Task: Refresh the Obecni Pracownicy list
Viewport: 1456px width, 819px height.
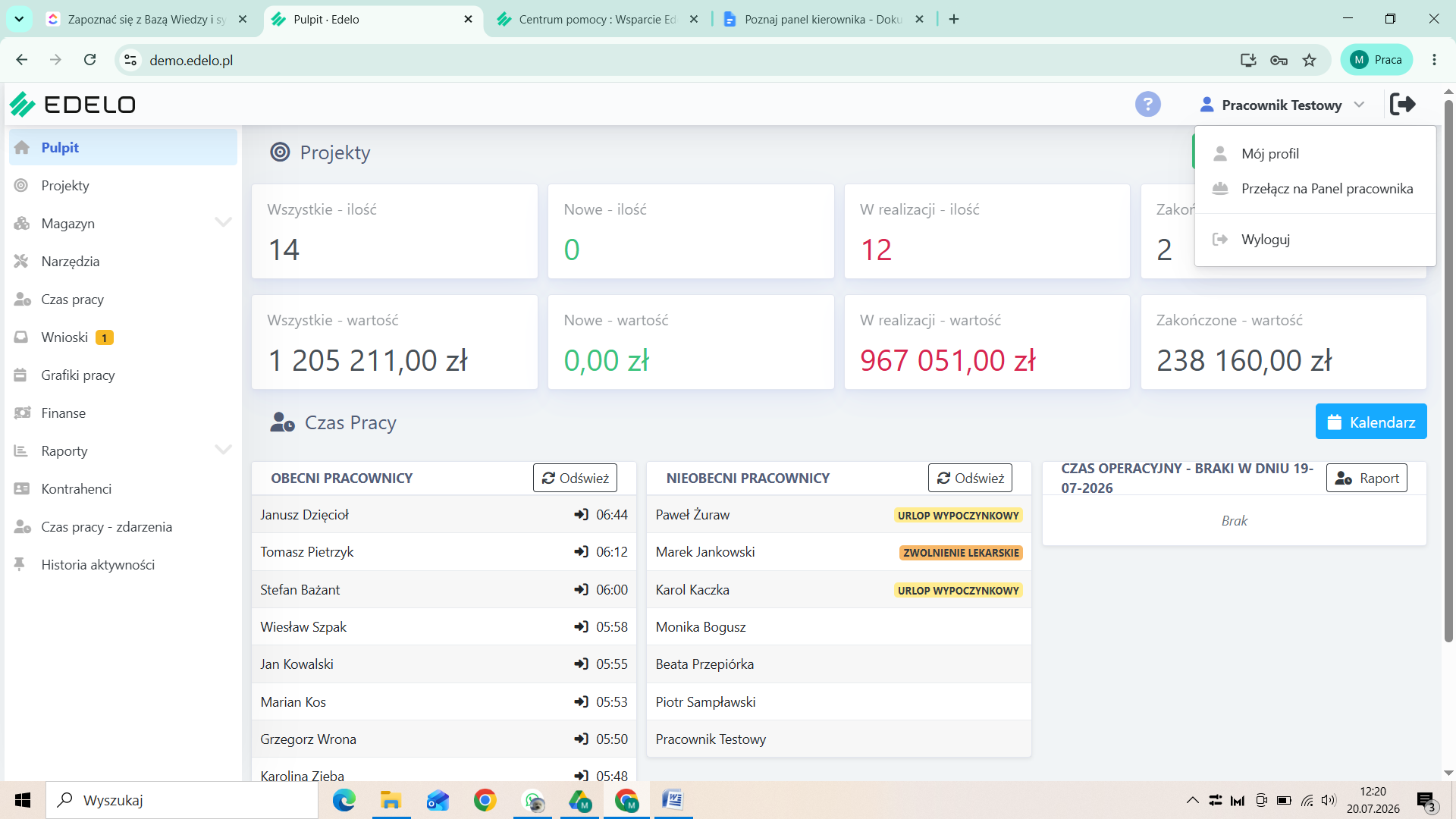Action: 575,478
